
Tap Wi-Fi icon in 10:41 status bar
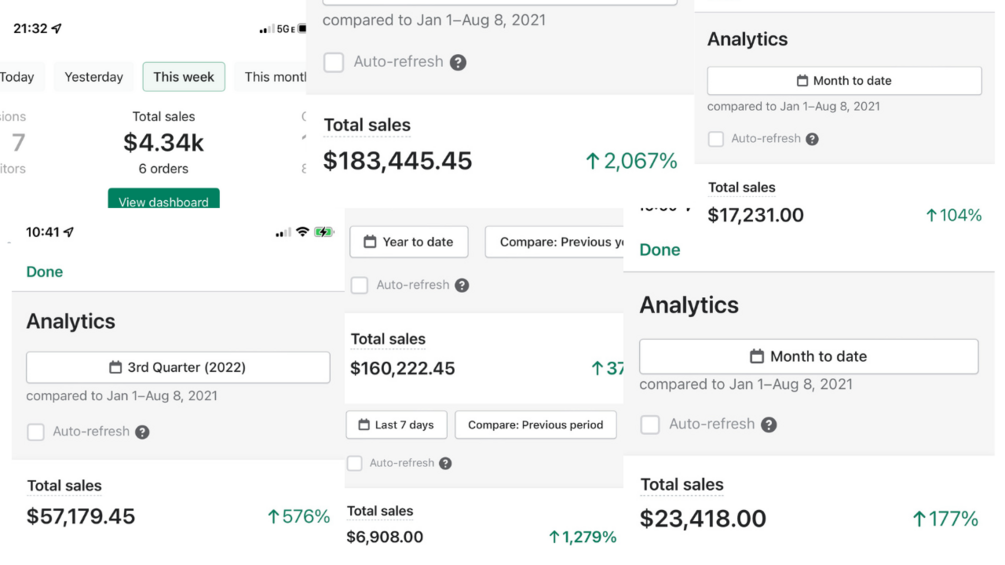tap(302, 232)
